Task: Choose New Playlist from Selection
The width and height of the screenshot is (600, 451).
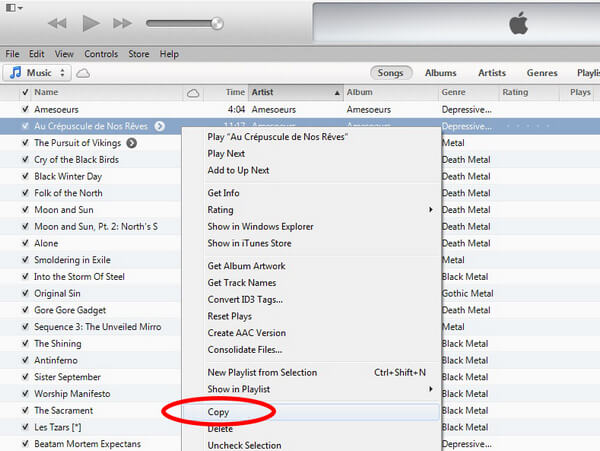Action: 311,372
